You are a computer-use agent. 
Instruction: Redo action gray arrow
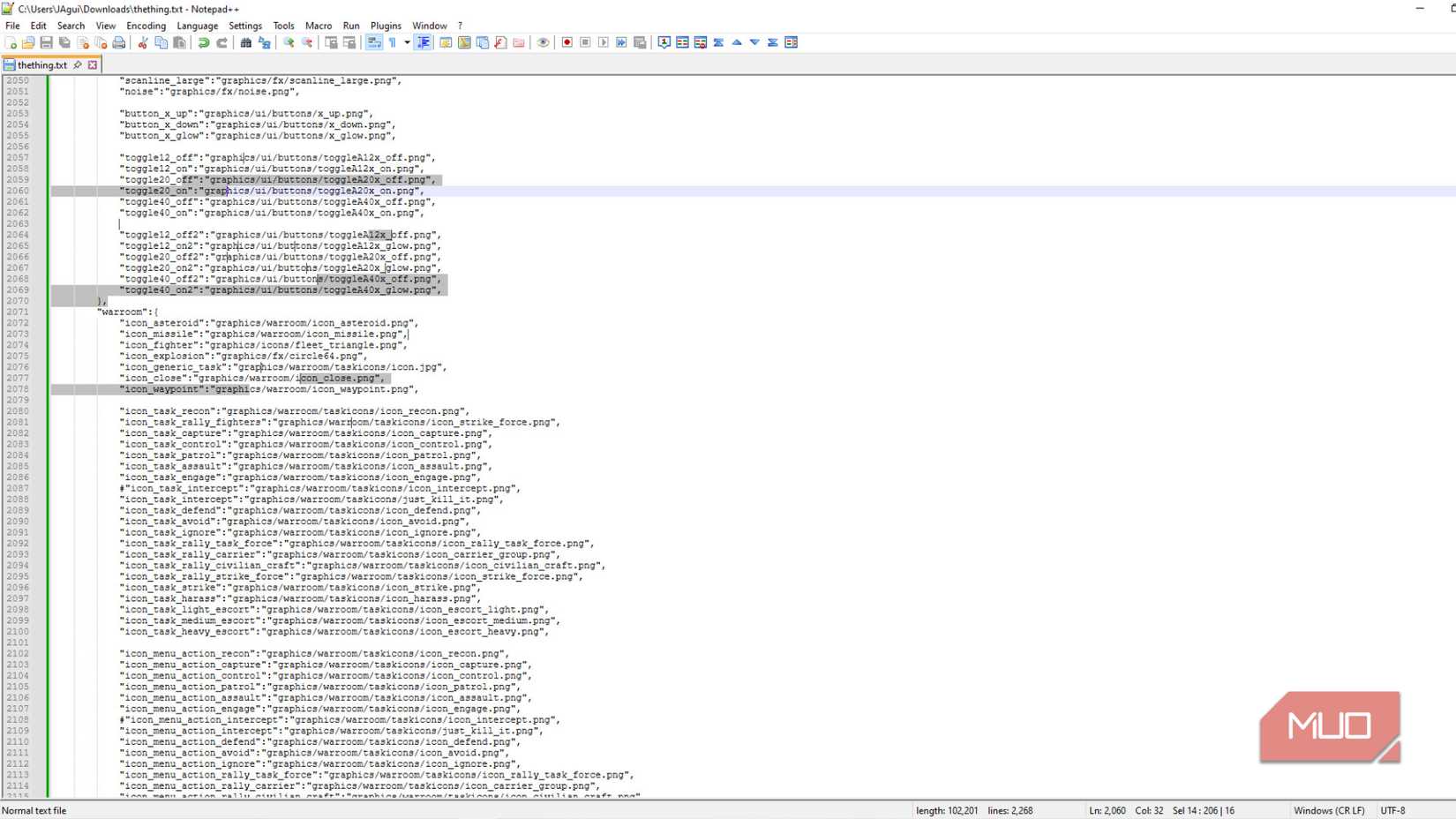click(x=221, y=42)
